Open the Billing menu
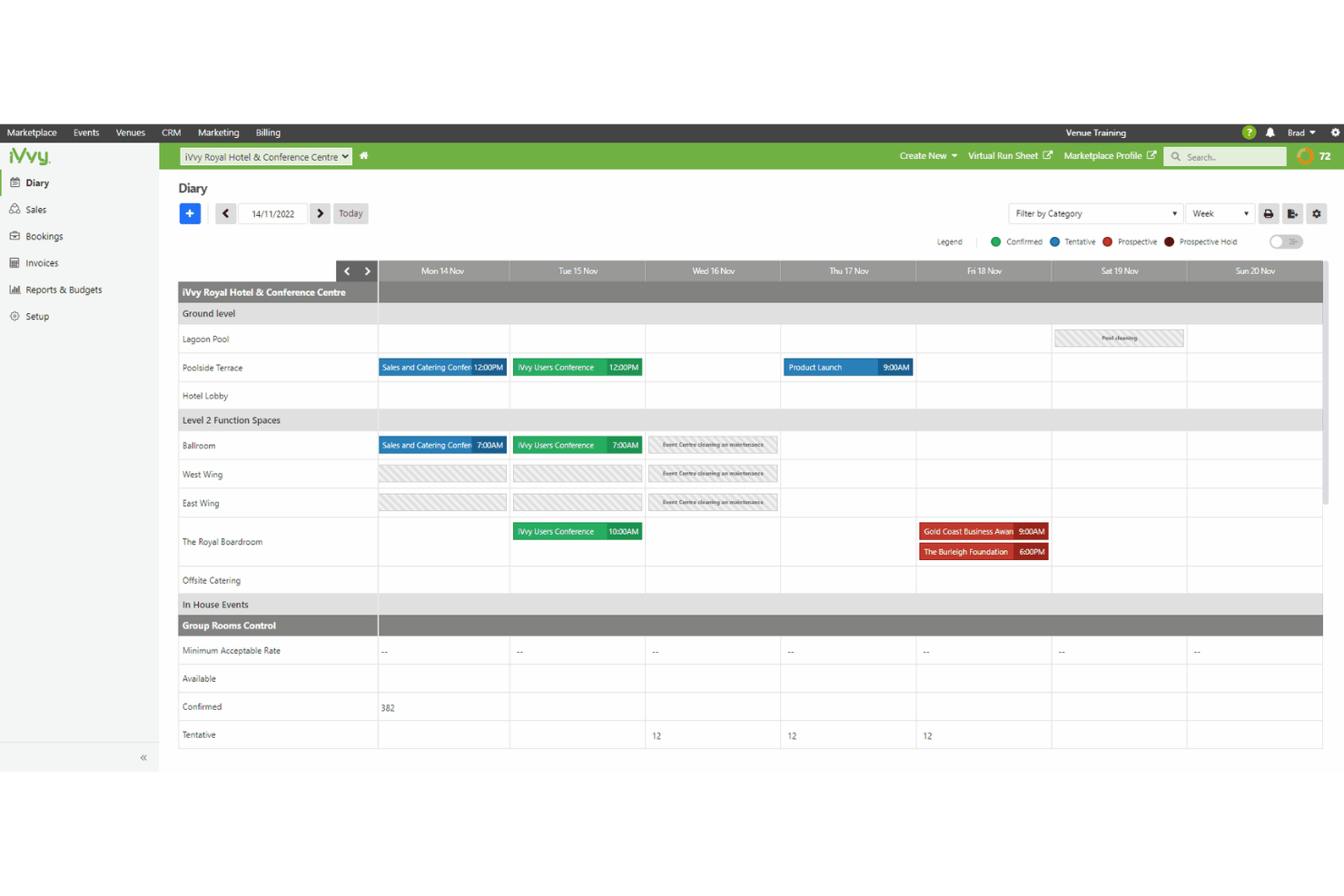 pos(268,133)
